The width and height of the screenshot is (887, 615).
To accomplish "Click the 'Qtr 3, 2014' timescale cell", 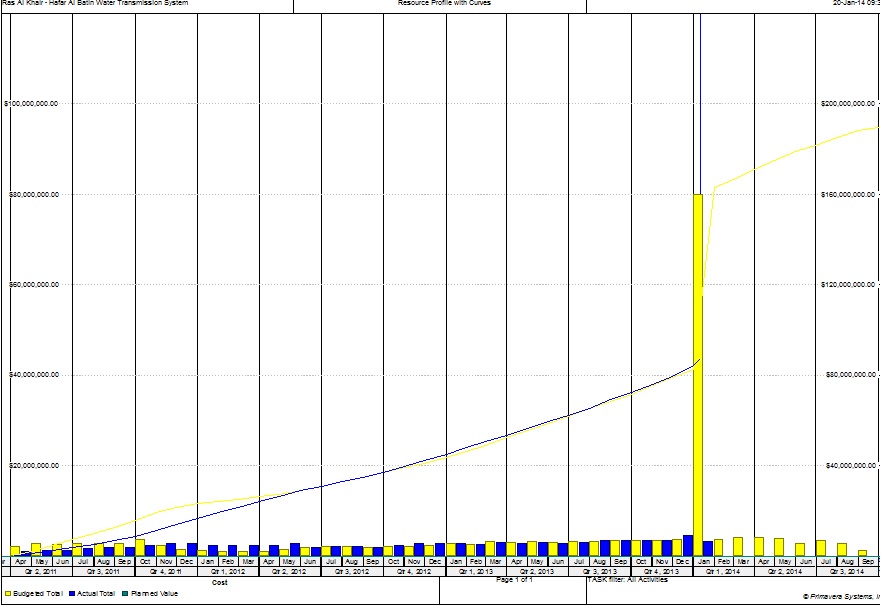I will coord(847,571).
